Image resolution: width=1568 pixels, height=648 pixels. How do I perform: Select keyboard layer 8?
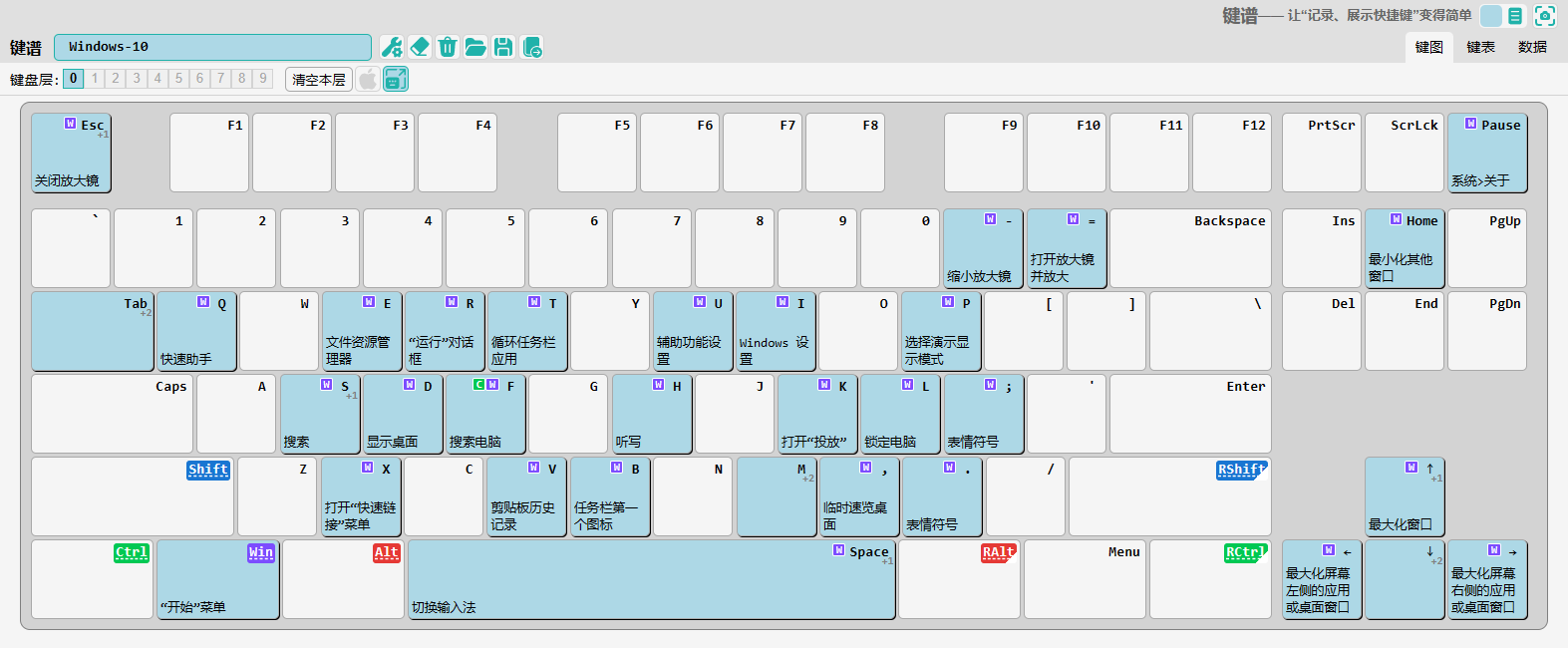click(x=241, y=79)
